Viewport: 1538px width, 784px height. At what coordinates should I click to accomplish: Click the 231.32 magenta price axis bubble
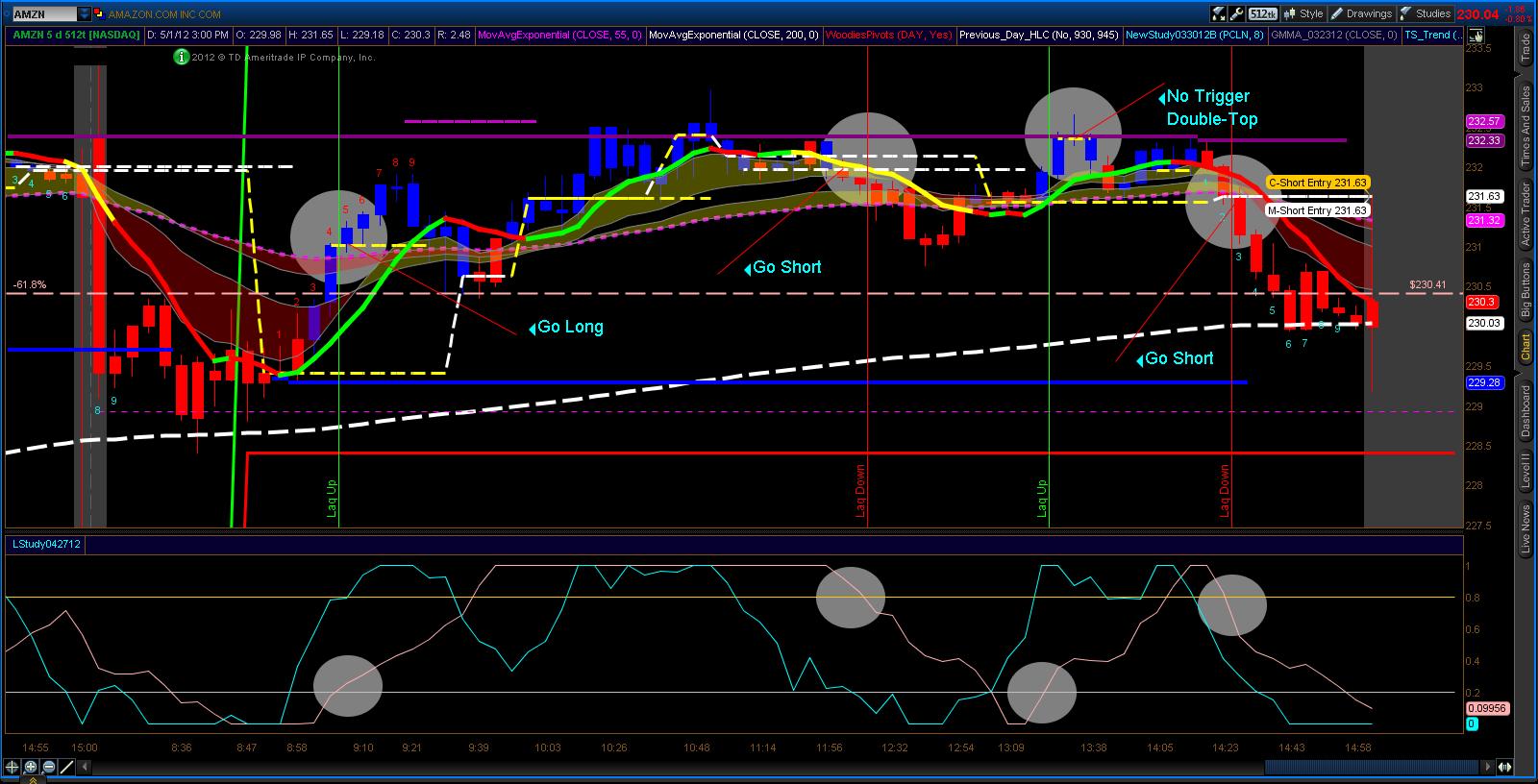click(1484, 221)
